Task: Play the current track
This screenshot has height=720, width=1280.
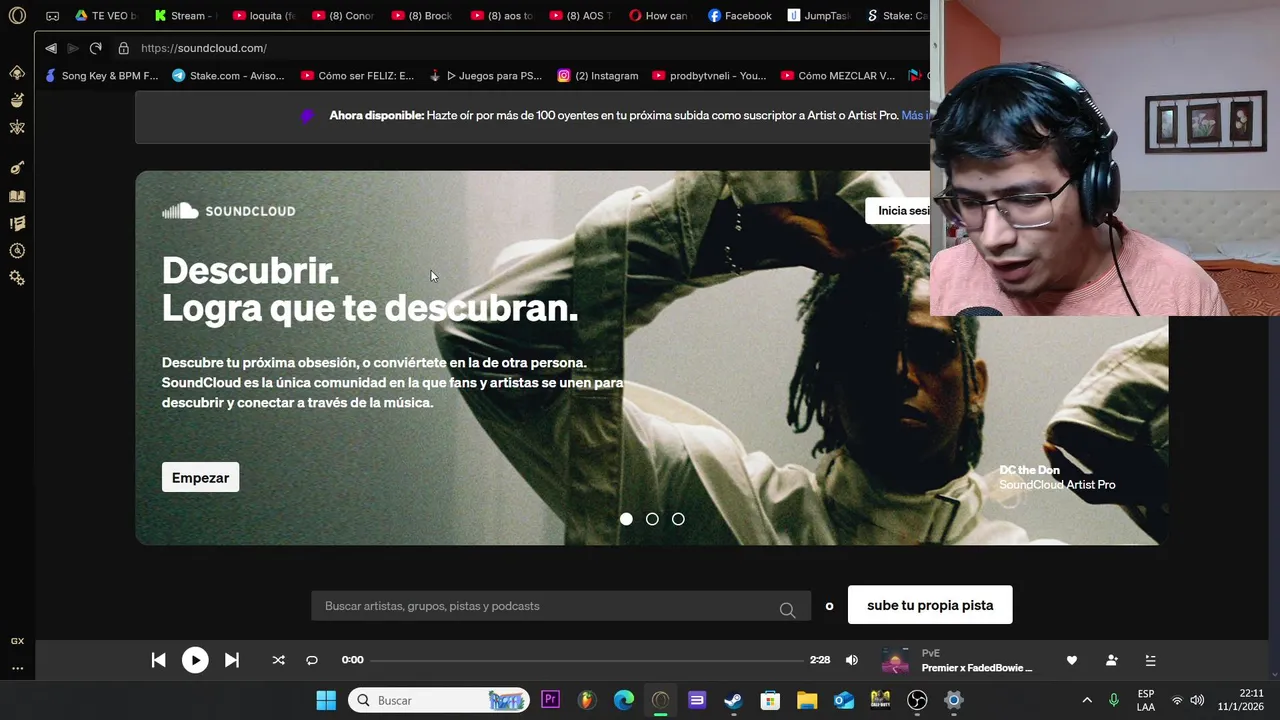Action: click(x=195, y=660)
